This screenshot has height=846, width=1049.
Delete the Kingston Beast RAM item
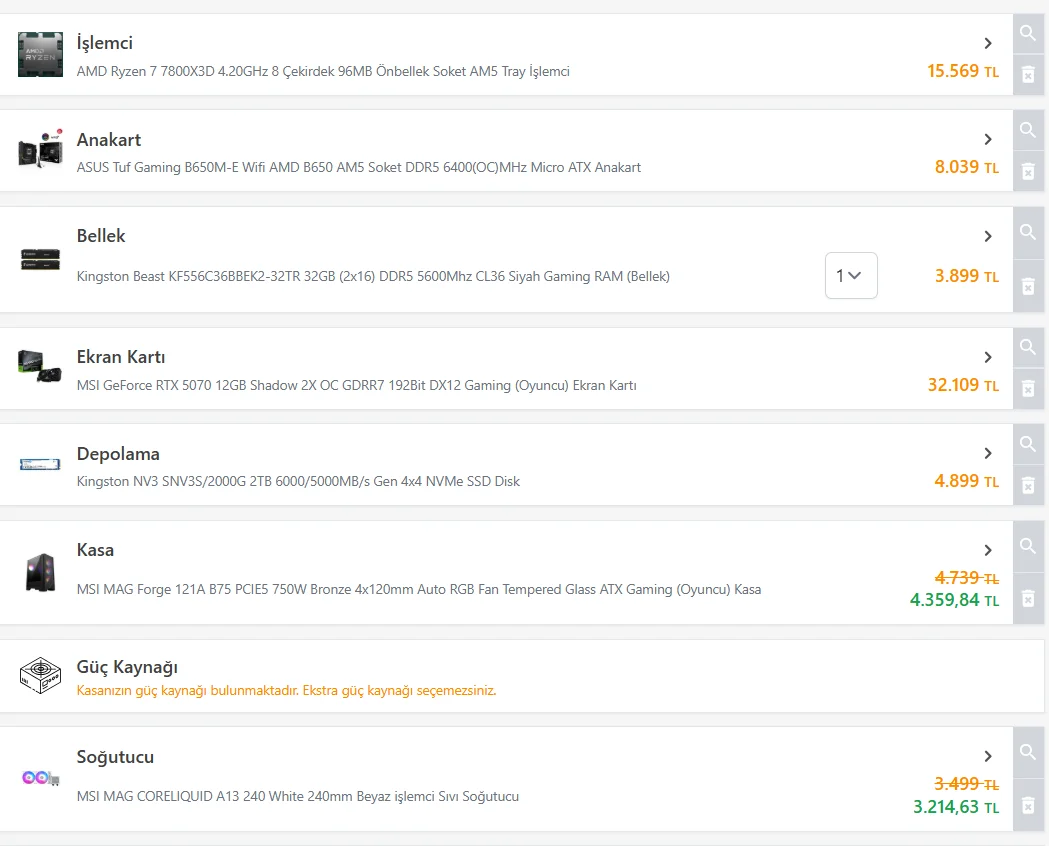1027,287
